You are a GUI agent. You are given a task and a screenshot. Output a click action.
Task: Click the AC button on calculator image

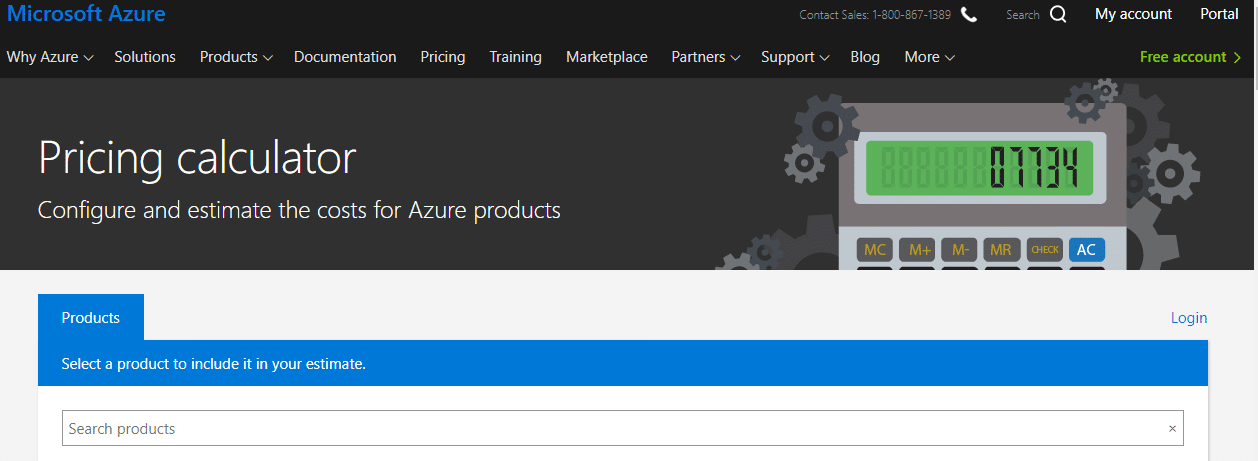pos(1086,249)
